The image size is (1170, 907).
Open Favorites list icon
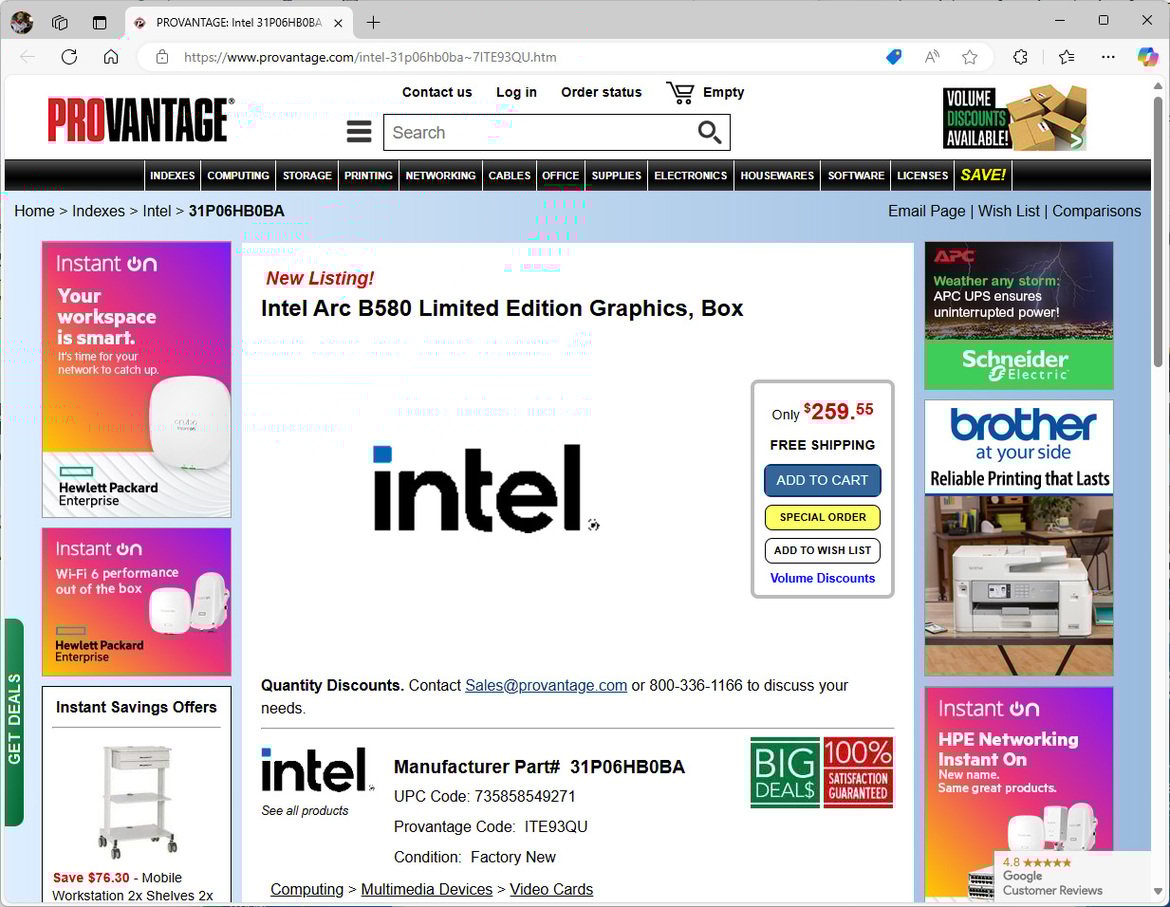pos(1066,57)
